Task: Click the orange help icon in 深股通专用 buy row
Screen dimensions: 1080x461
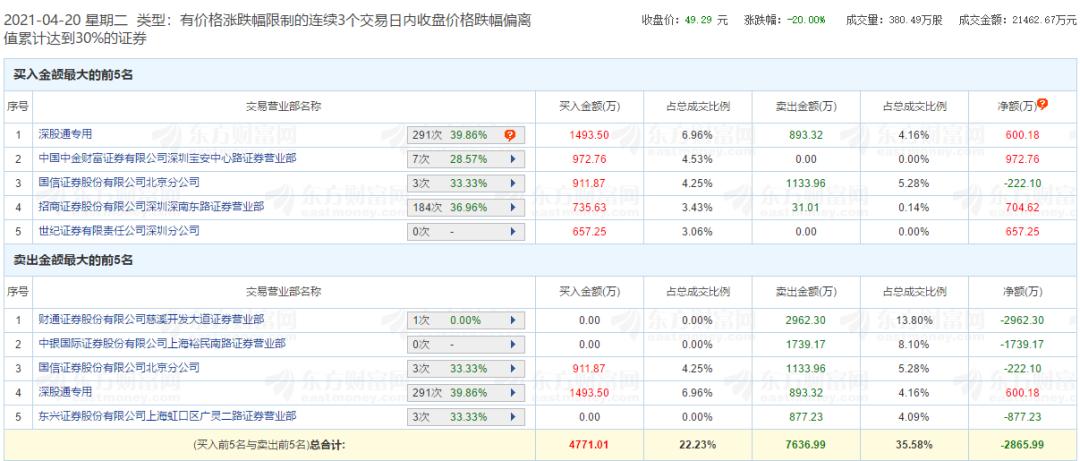Action: click(x=510, y=135)
